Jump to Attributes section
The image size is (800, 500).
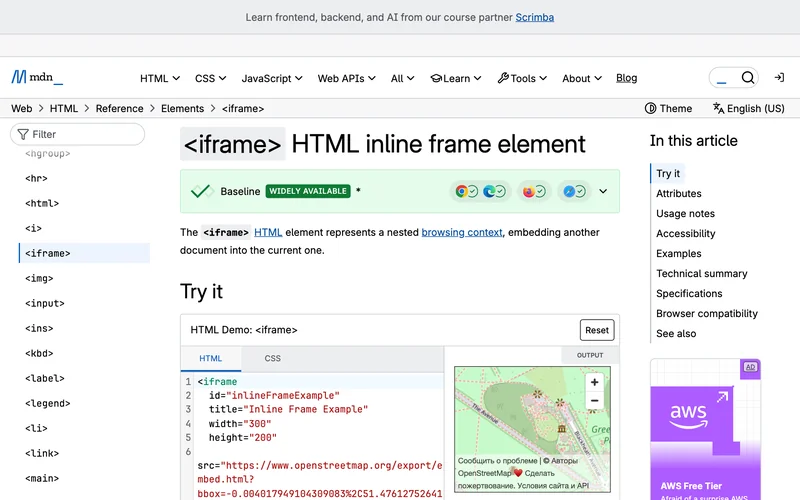pyautogui.click(x=679, y=193)
